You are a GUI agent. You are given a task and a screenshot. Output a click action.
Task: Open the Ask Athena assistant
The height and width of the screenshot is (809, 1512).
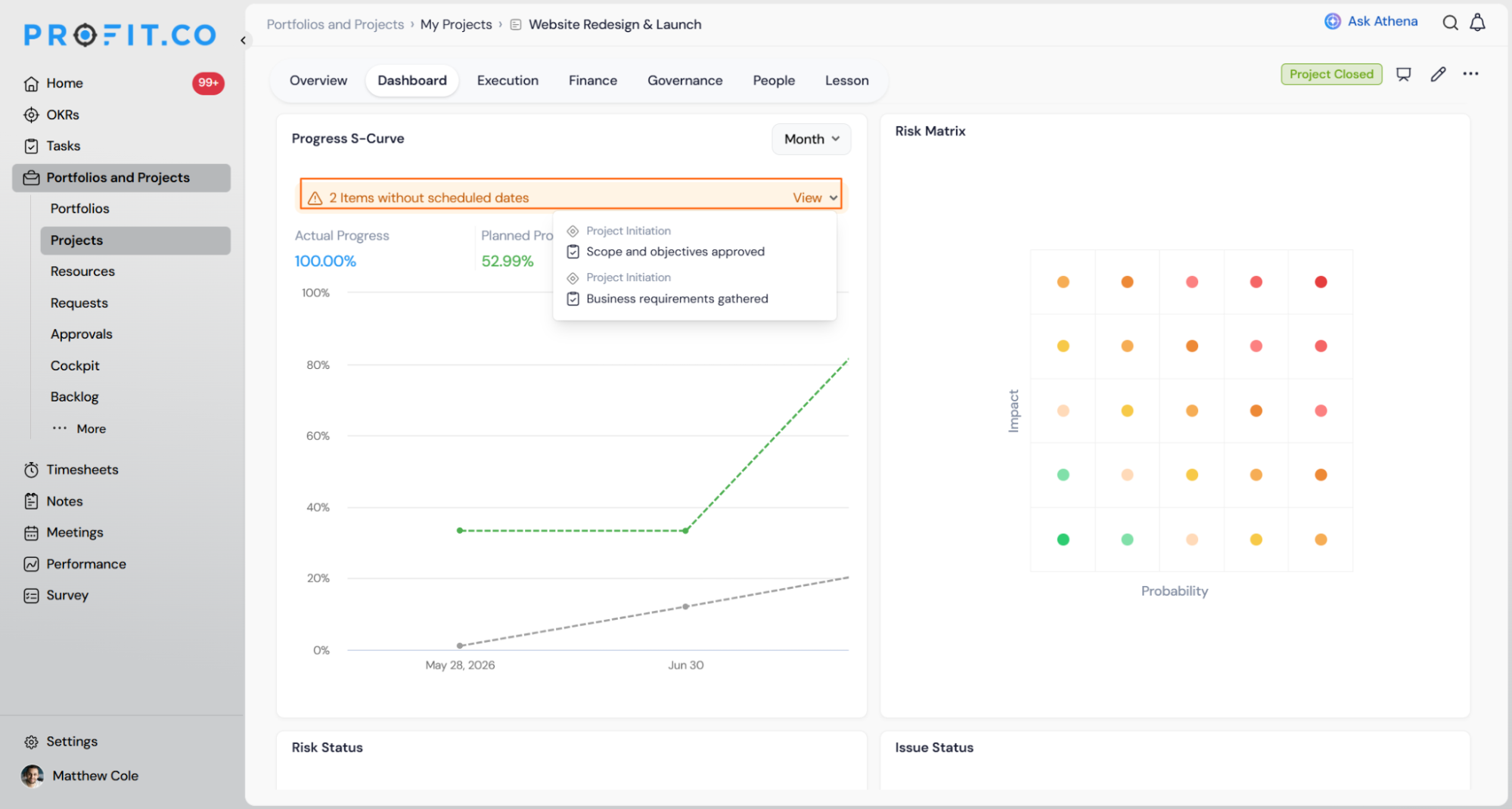coord(1371,21)
